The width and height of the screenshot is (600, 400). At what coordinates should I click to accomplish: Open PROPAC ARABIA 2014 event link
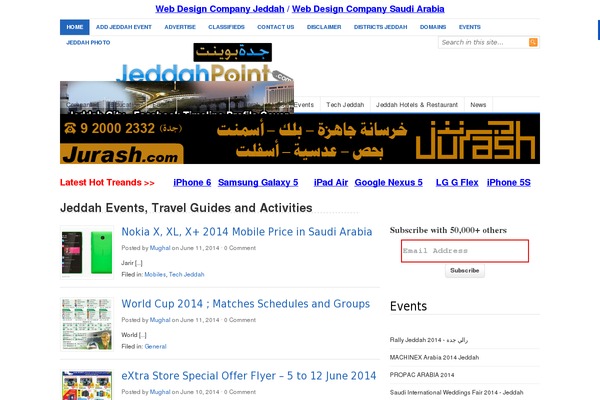[x=422, y=375]
